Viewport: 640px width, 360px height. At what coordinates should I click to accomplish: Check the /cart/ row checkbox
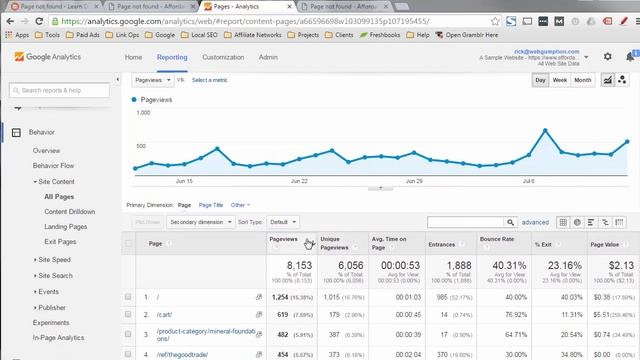128,314
